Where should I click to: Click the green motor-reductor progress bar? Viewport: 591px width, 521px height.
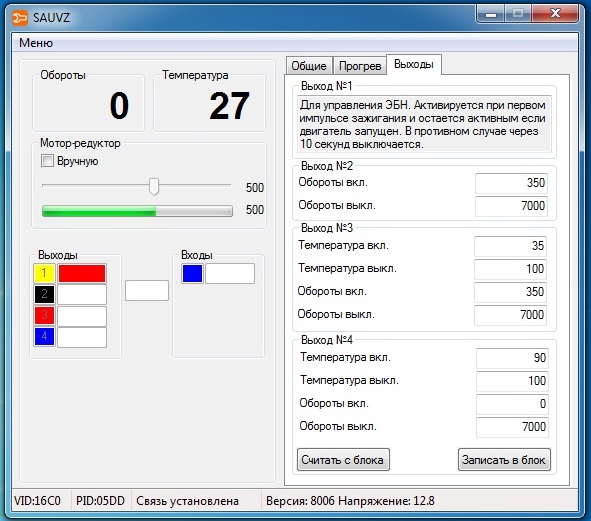coord(137,211)
